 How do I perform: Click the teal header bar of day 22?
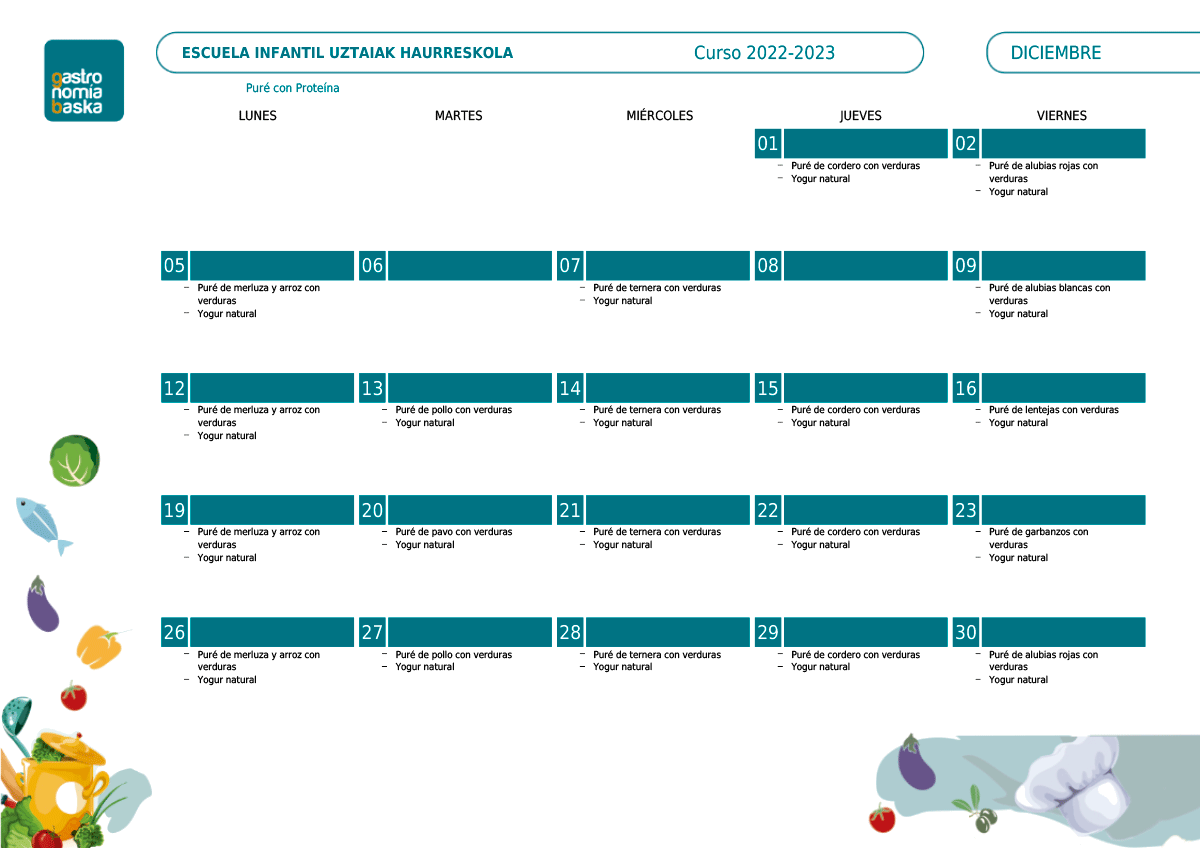coord(866,510)
